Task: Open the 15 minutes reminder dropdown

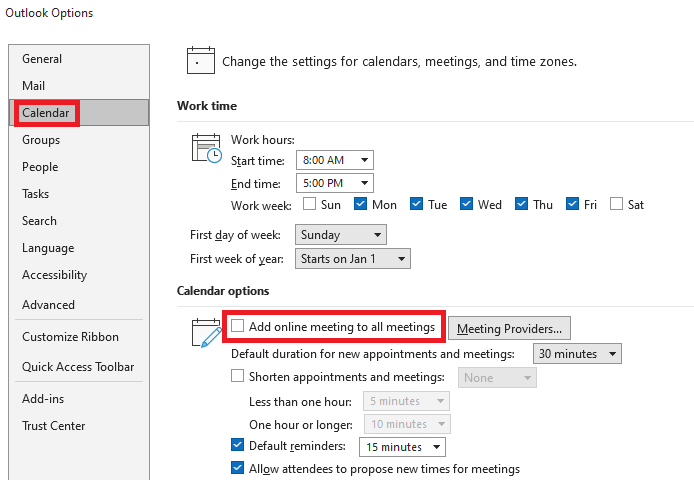Action: coord(403,447)
